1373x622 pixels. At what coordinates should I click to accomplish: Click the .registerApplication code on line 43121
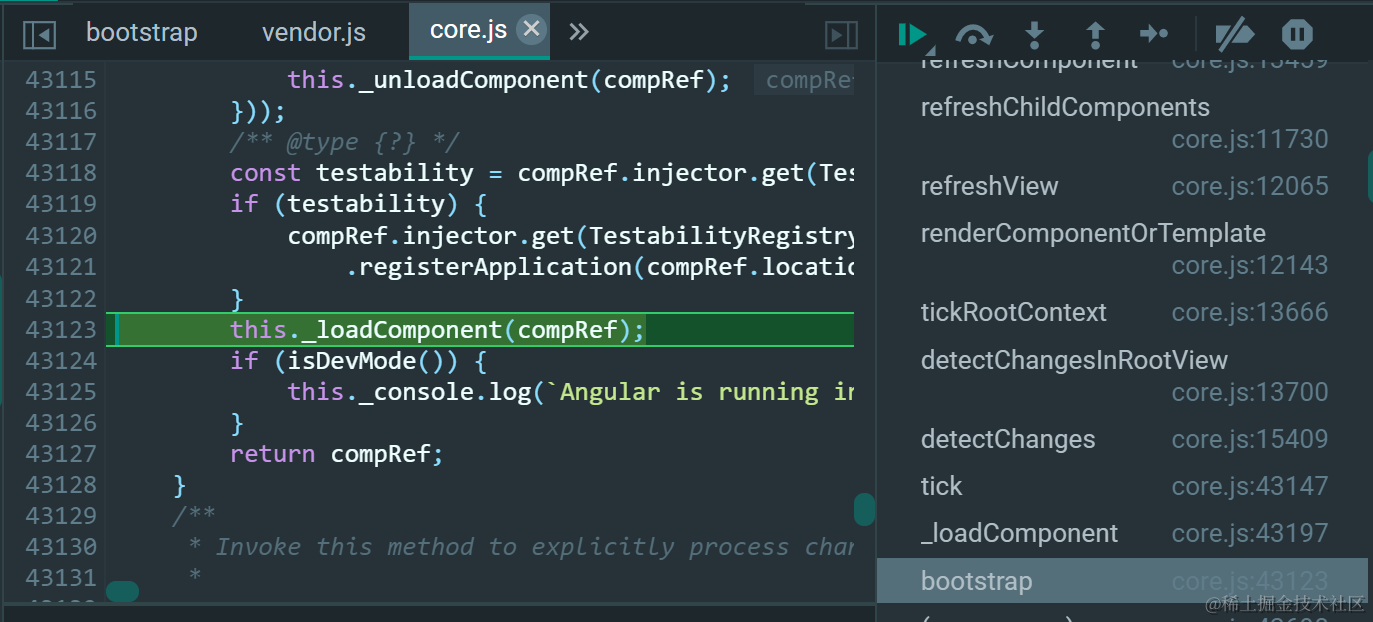coord(600,267)
